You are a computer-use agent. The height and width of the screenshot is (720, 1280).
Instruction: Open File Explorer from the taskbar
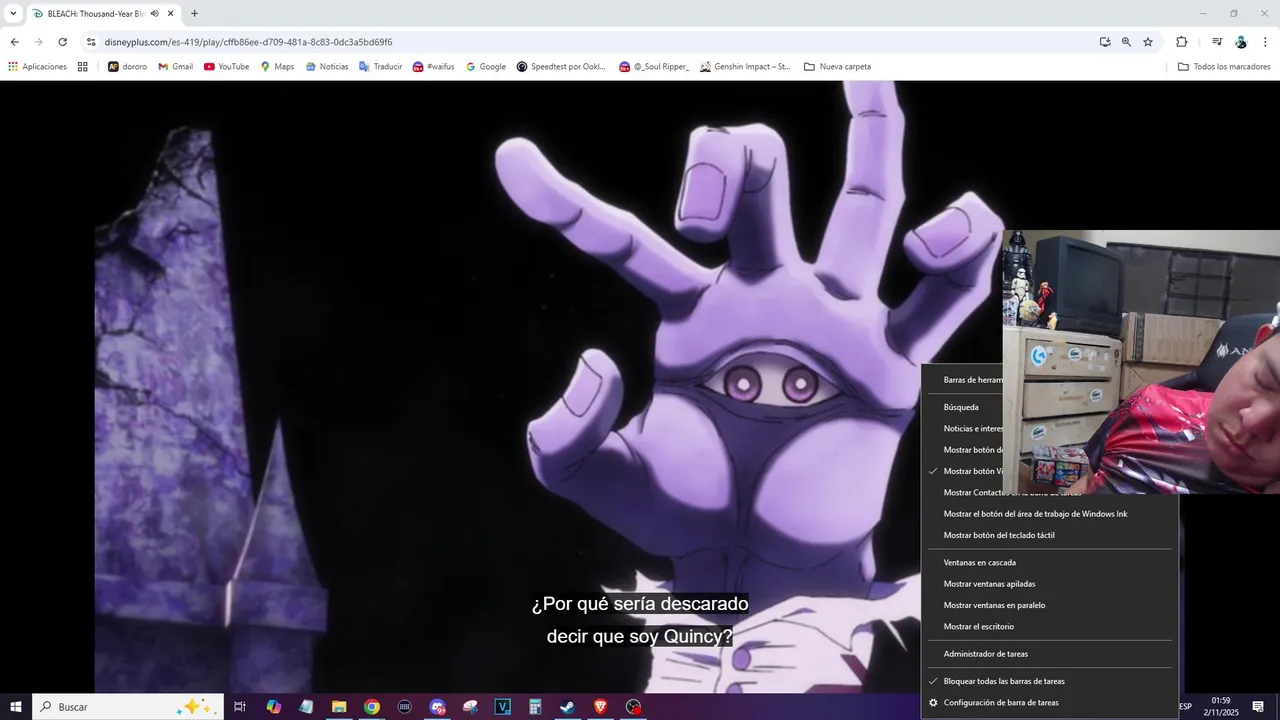(x=339, y=707)
